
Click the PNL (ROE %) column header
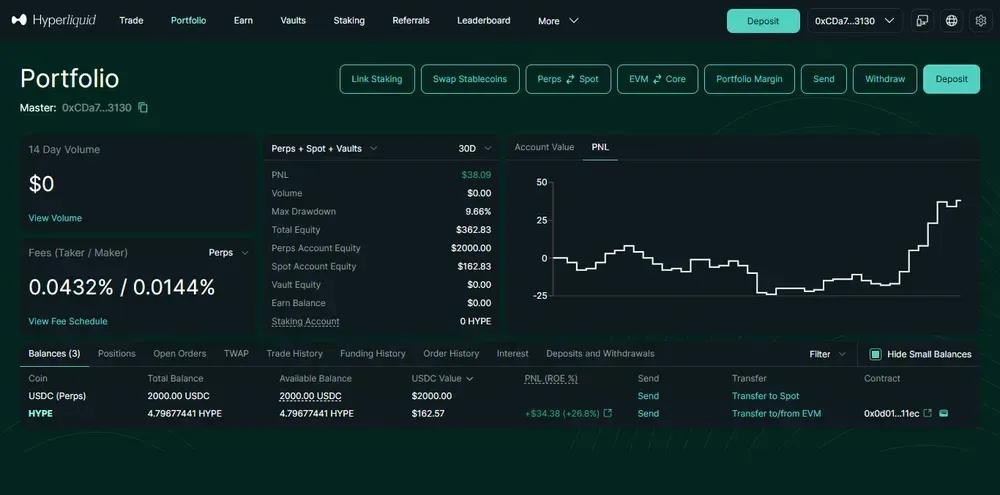tap(551, 378)
